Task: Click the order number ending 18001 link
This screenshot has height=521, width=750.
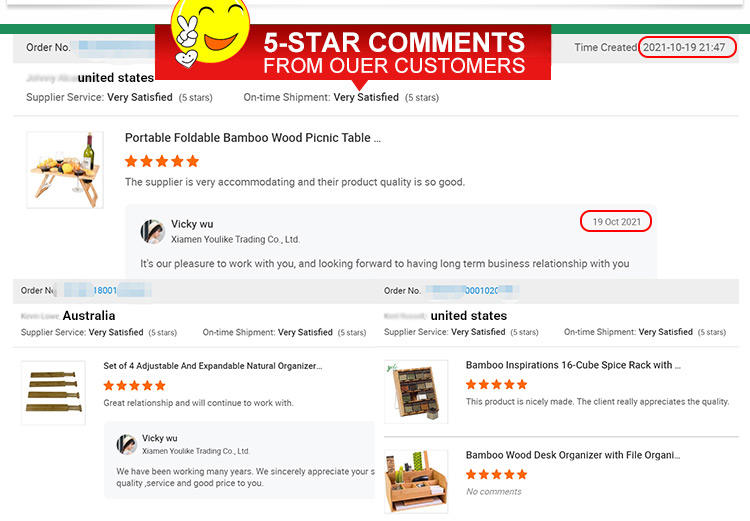Action: pos(105,290)
